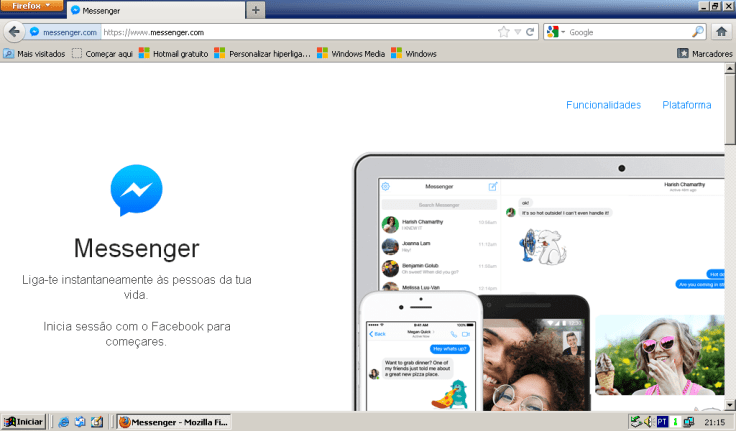
Task: Open a new tab with the plus button
Action: click(256, 10)
